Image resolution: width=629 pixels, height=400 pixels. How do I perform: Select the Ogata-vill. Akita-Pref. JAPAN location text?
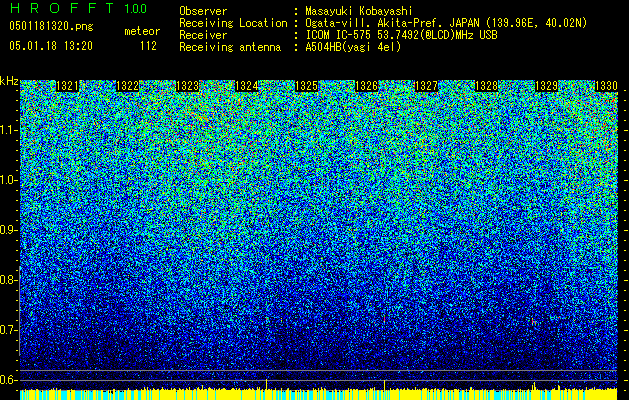point(446,23)
